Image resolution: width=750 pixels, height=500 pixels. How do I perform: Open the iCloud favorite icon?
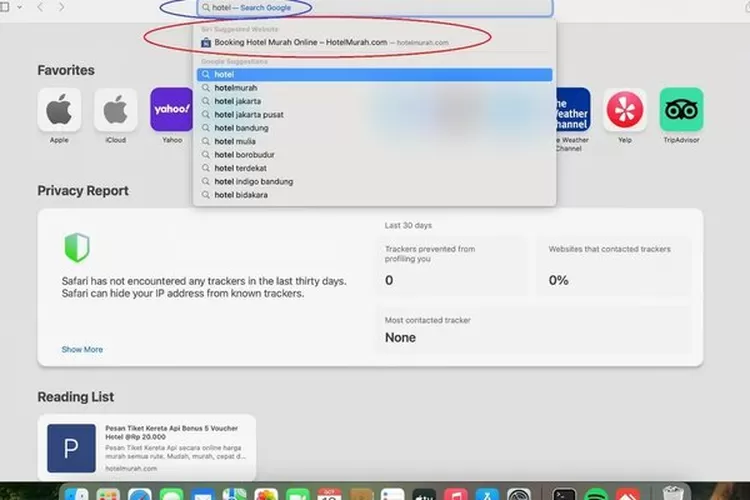click(116, 110)
